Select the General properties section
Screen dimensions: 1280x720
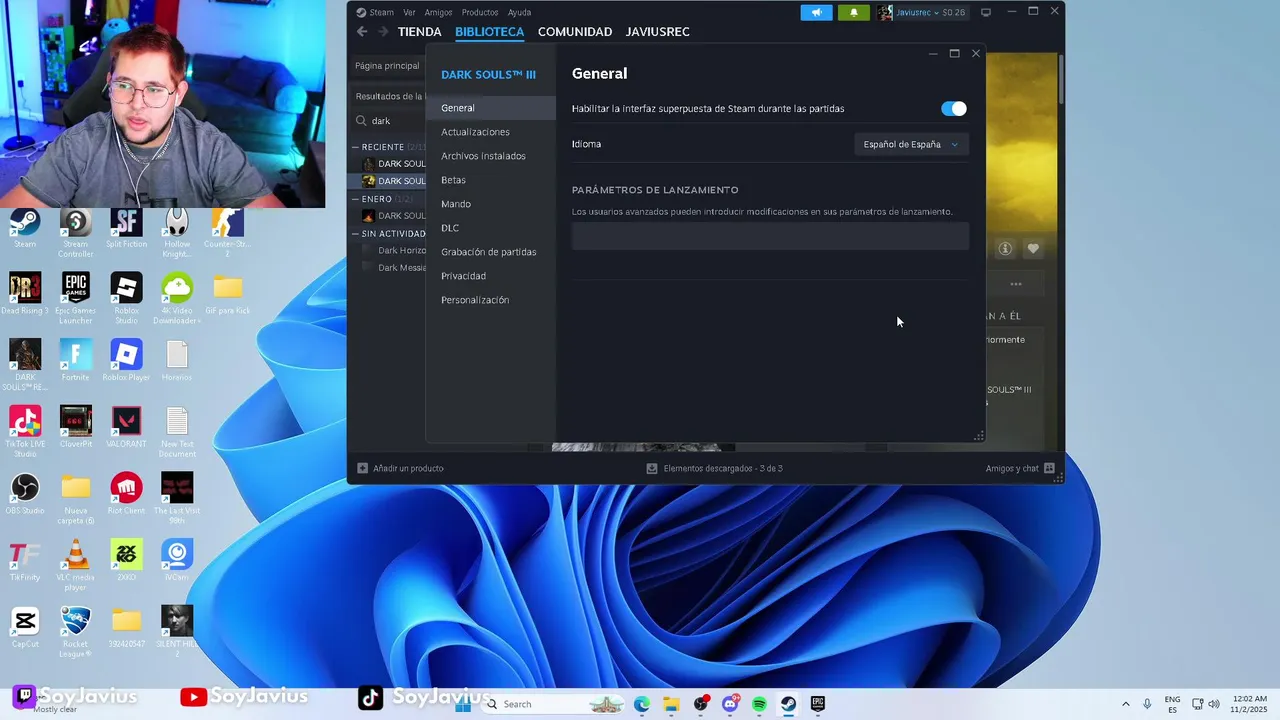(x=490, y=108)
